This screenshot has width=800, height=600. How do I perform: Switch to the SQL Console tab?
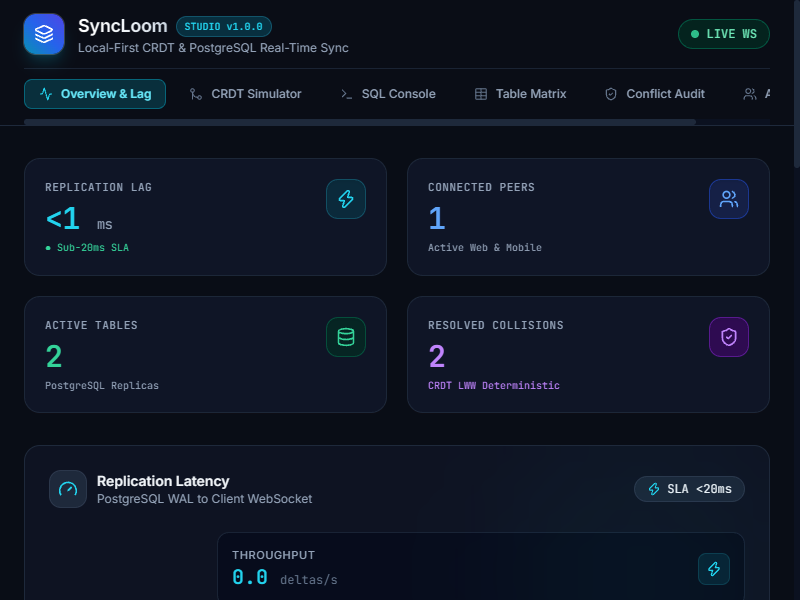coord(388,94)
